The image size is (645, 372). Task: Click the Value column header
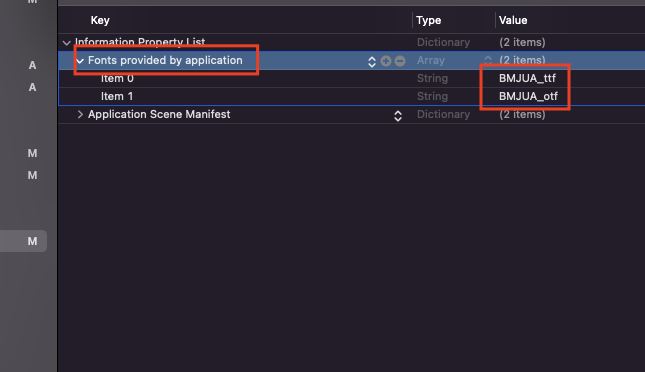tap(513, 20)
